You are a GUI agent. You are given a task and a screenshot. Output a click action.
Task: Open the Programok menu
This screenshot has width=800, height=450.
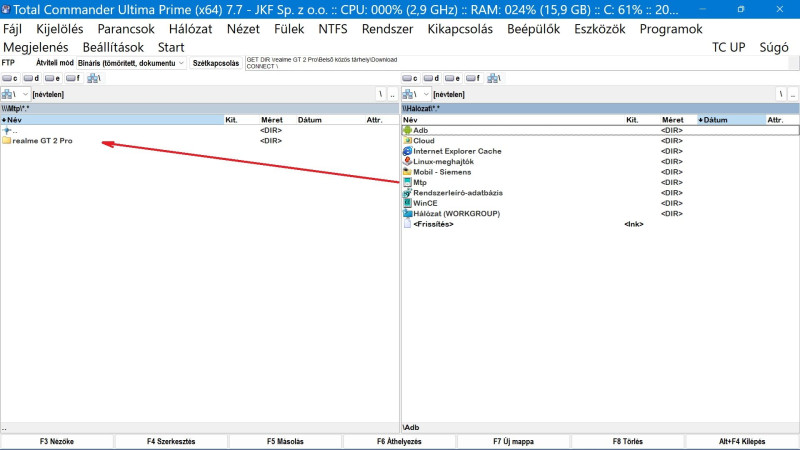pyautogui.click(x=671, y=29)
